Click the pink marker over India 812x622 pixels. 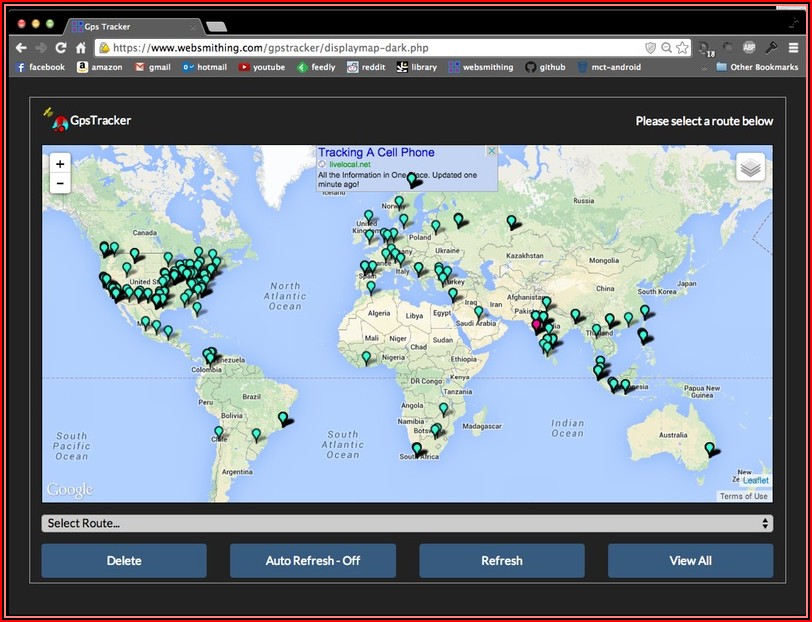537,323
